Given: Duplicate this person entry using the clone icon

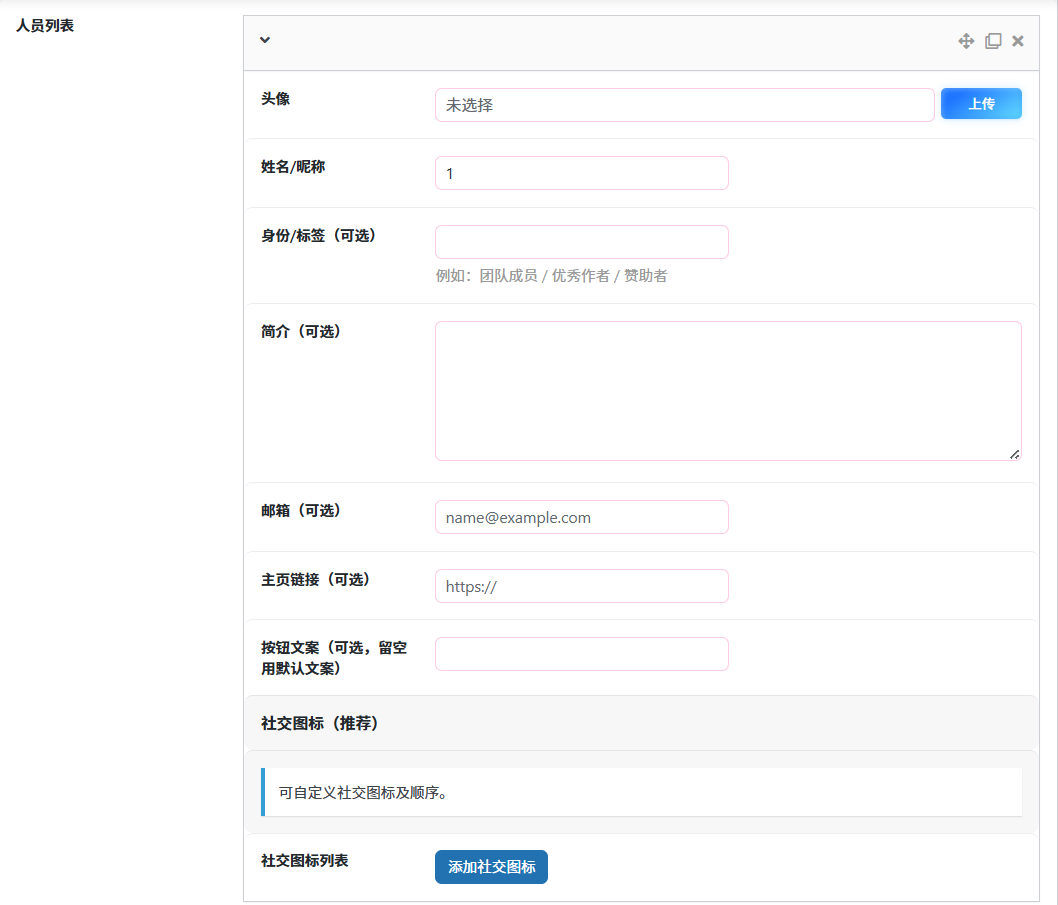Looking at the screenshot, I should (x=993, y=41).
